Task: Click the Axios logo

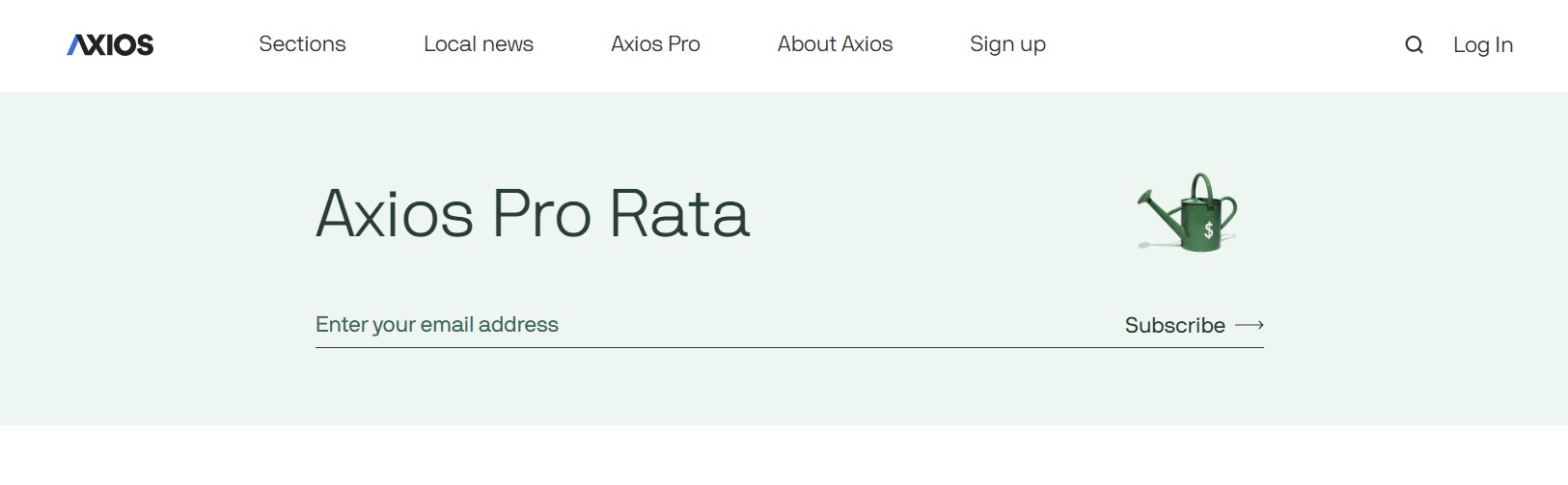Action: click(x=110, y=44)
